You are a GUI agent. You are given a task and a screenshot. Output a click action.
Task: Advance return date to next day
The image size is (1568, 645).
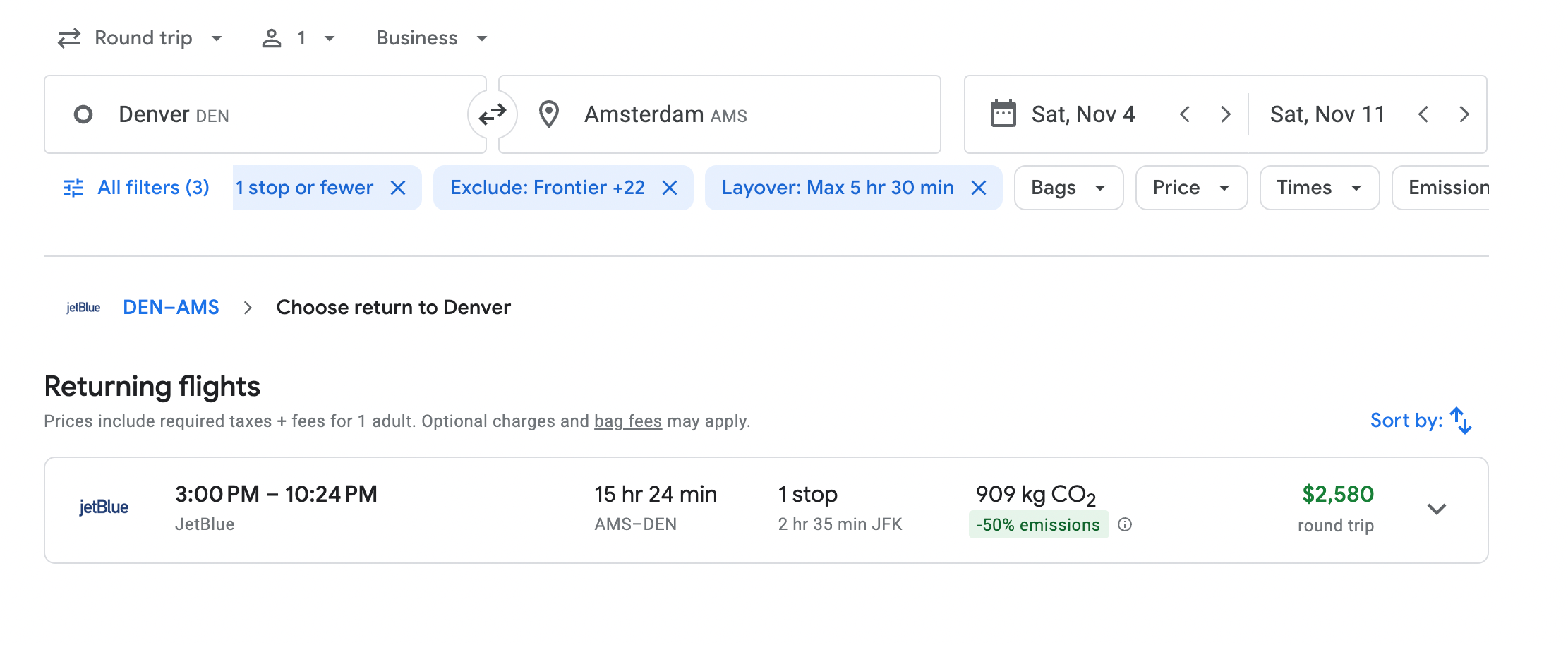[1464, 114]
